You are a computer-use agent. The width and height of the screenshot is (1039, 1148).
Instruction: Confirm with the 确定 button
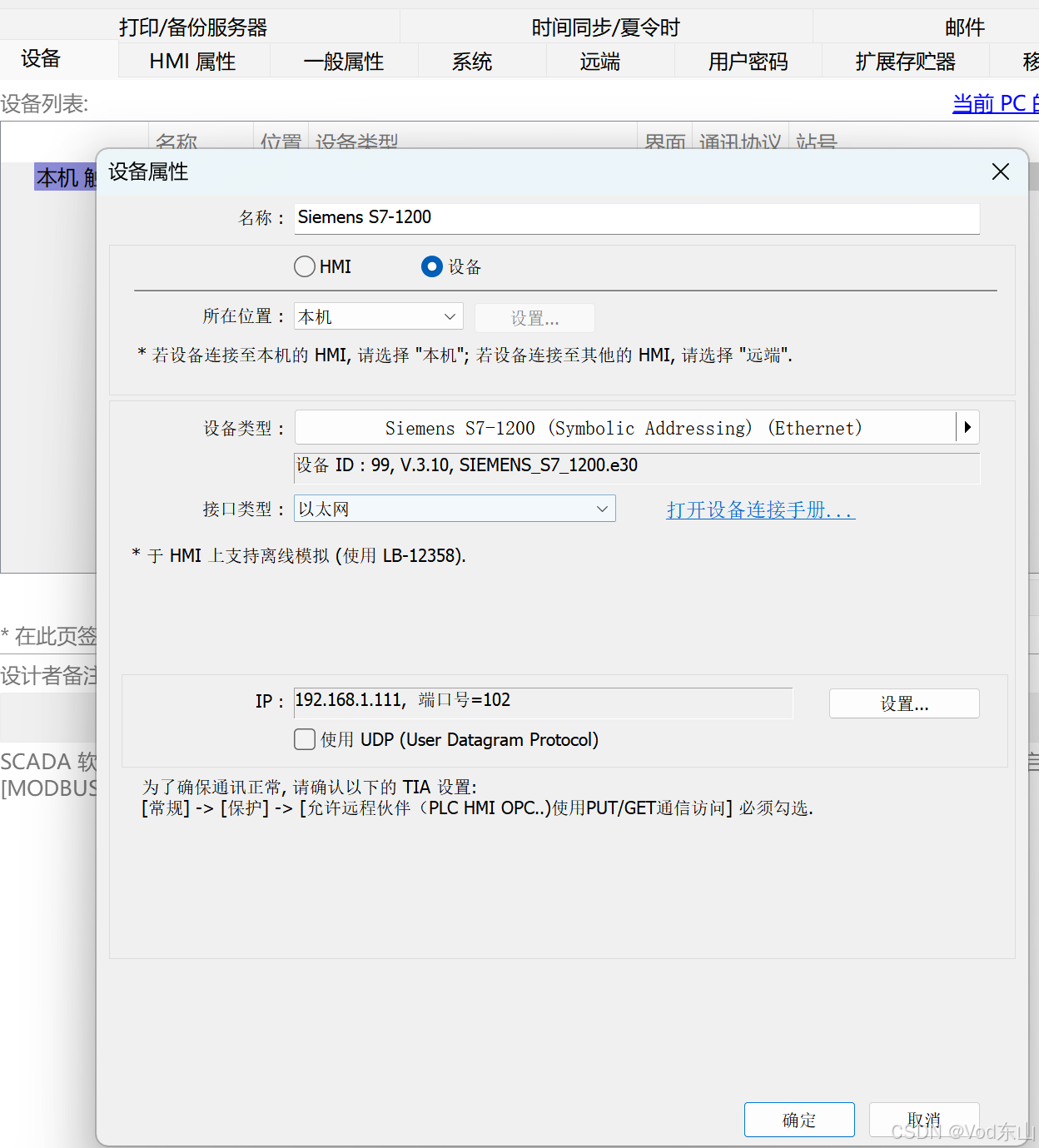[799, 1120]
